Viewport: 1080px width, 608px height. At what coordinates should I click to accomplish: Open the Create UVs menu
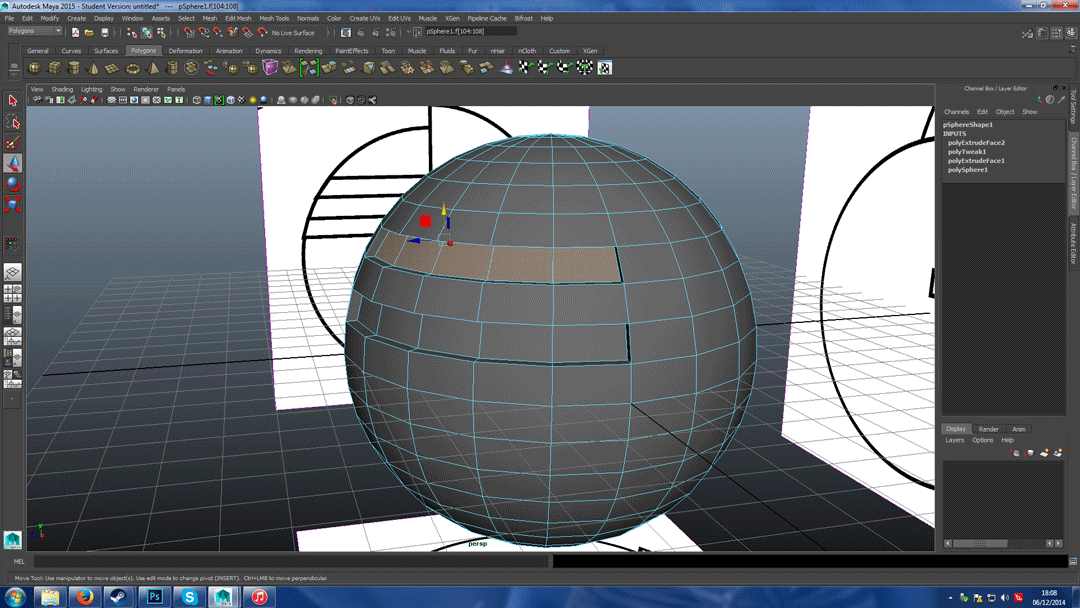(x=364, y=19)
